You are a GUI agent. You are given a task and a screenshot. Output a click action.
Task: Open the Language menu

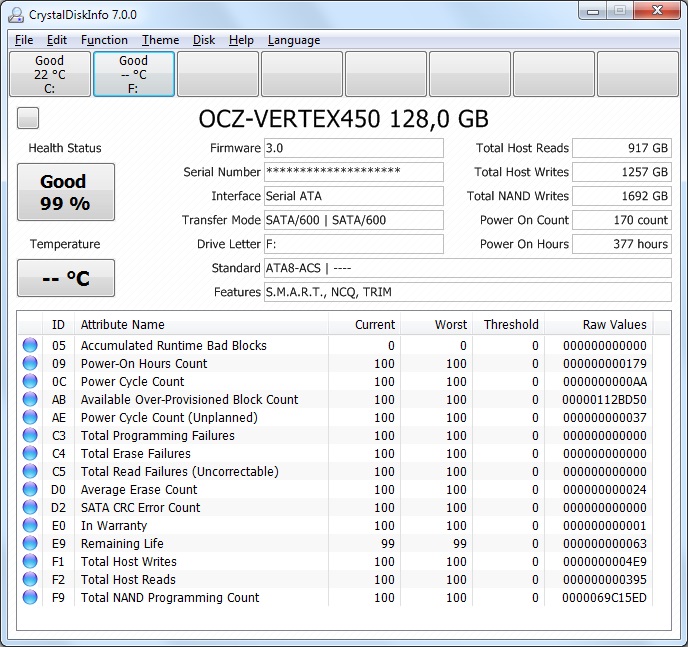coord(294,40)
